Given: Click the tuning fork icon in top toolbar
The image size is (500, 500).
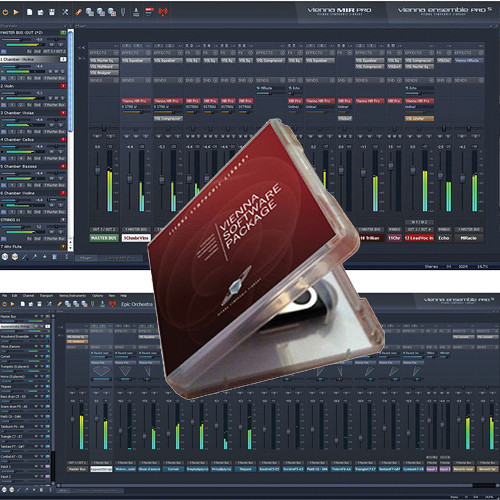Looking at the screenshot, I should pos(123,12).
